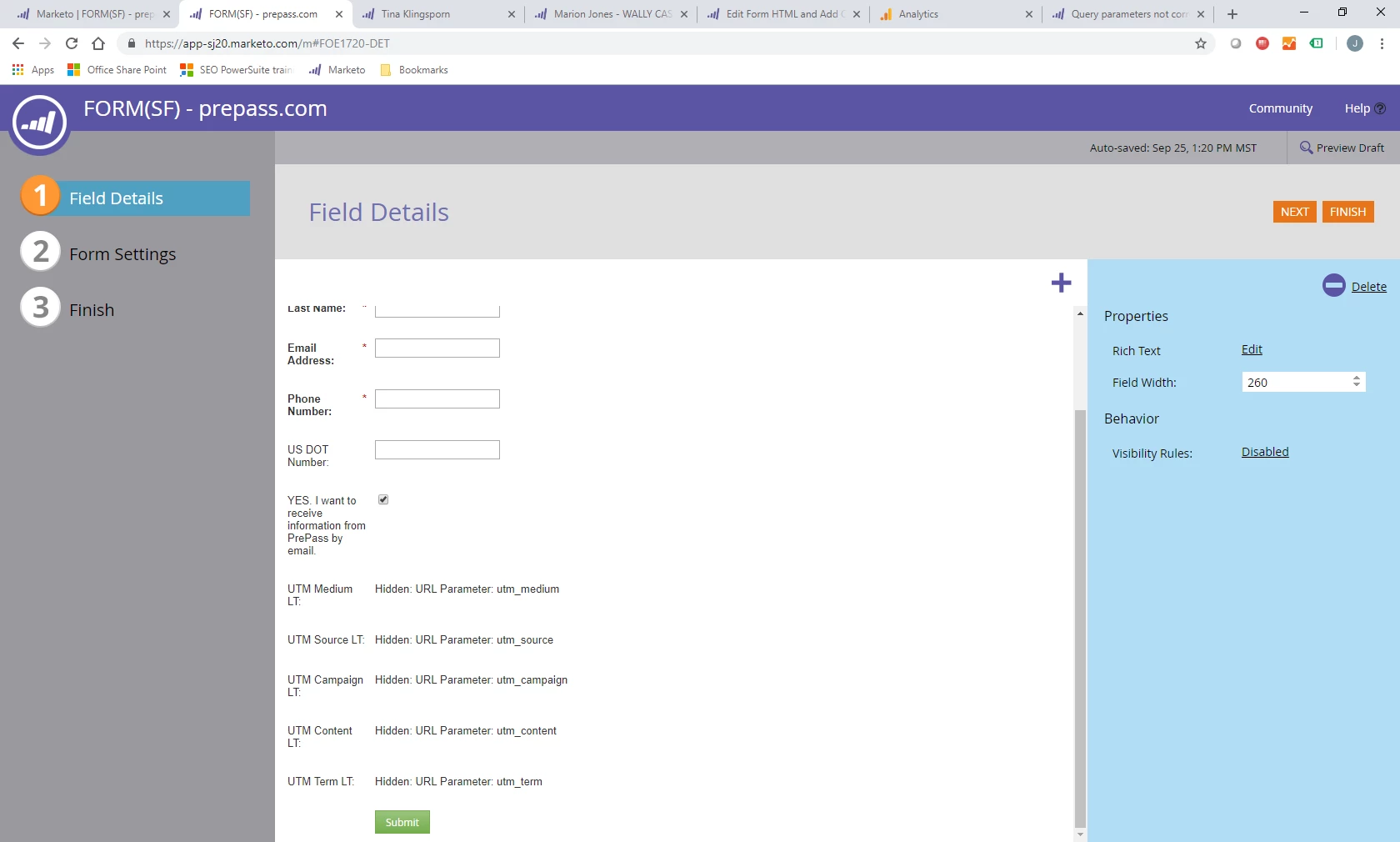1400x842 pixels.
Task: Click the site lock icon in address bar
Action: pyautogui.click(x=131, y=43)
